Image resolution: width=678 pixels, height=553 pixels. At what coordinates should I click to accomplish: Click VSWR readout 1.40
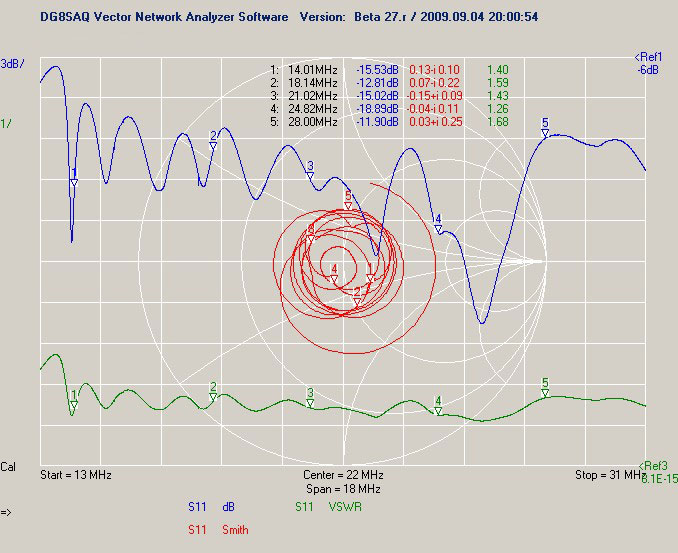pyautogui.click(x=498, y=70)
